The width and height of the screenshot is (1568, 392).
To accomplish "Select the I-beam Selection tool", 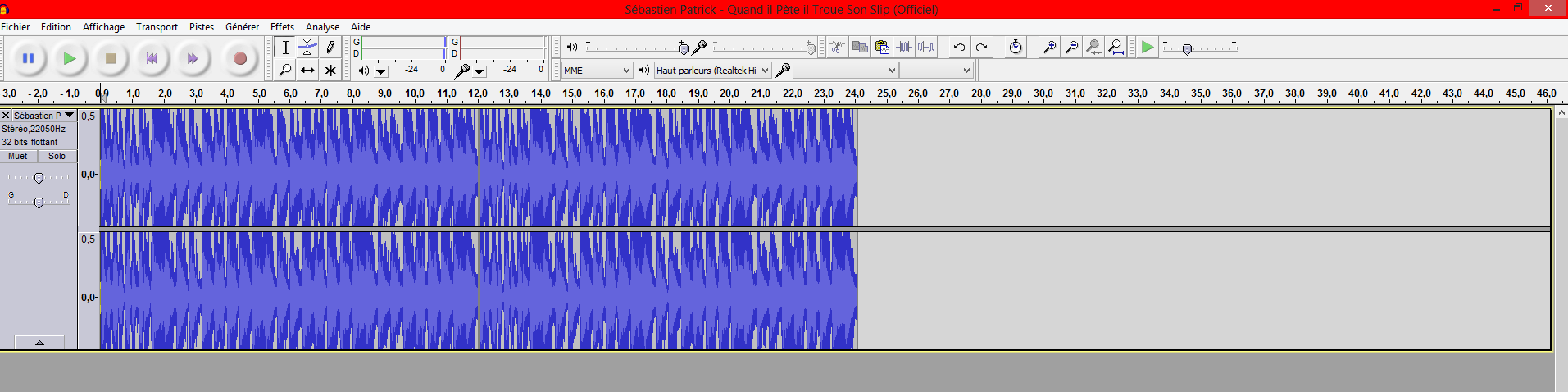I will (285, 47).
